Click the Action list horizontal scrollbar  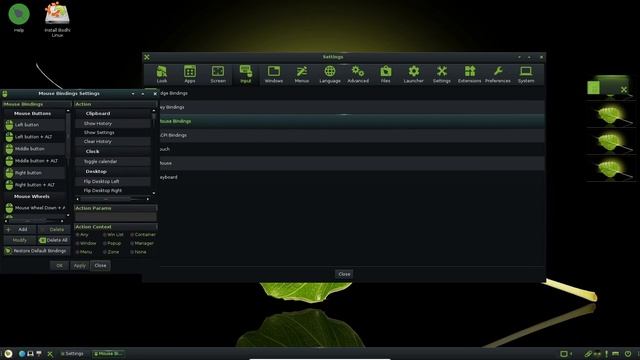click(x=113, y=199)
